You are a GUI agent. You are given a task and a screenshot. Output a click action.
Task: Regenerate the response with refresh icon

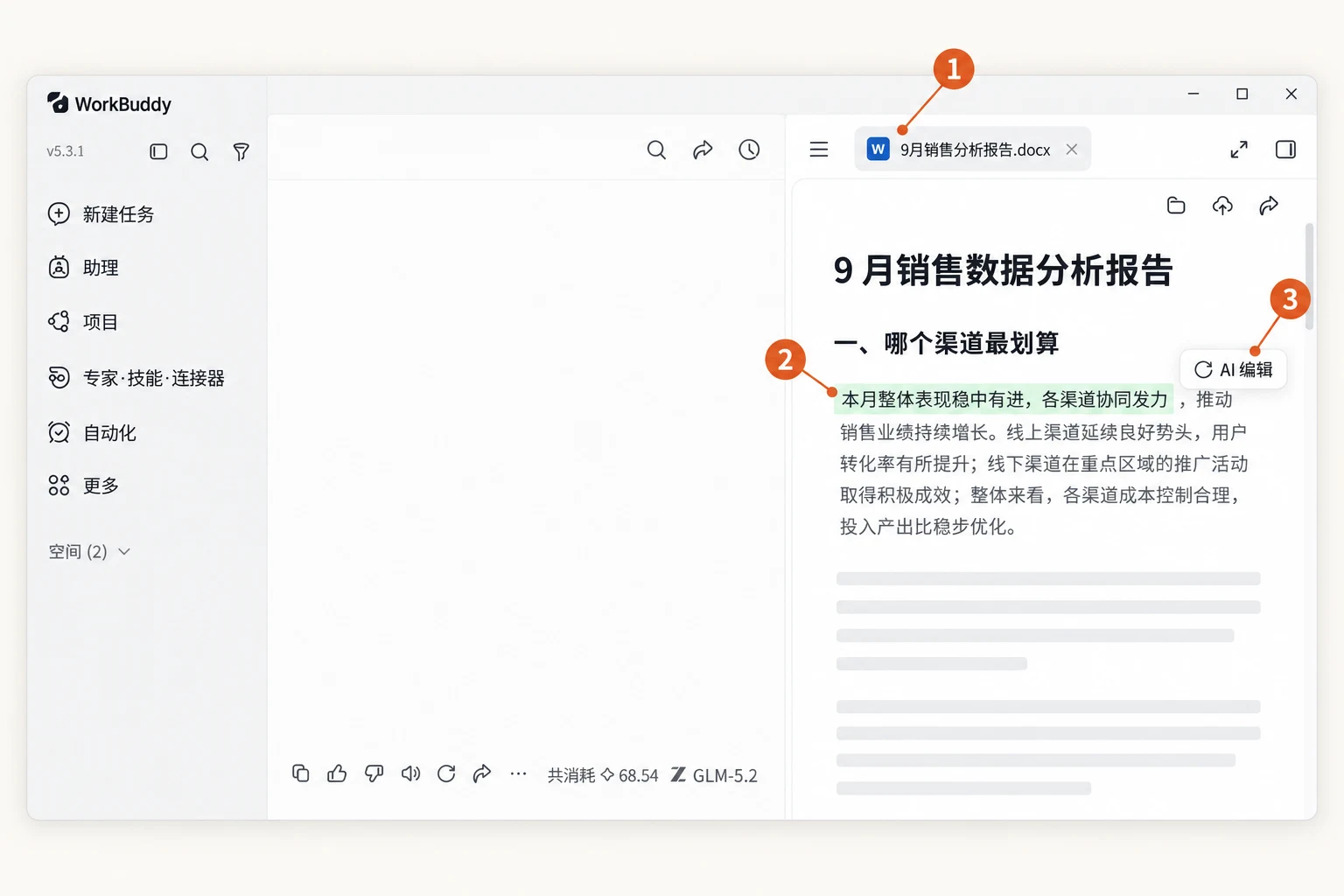pos(446,773)
